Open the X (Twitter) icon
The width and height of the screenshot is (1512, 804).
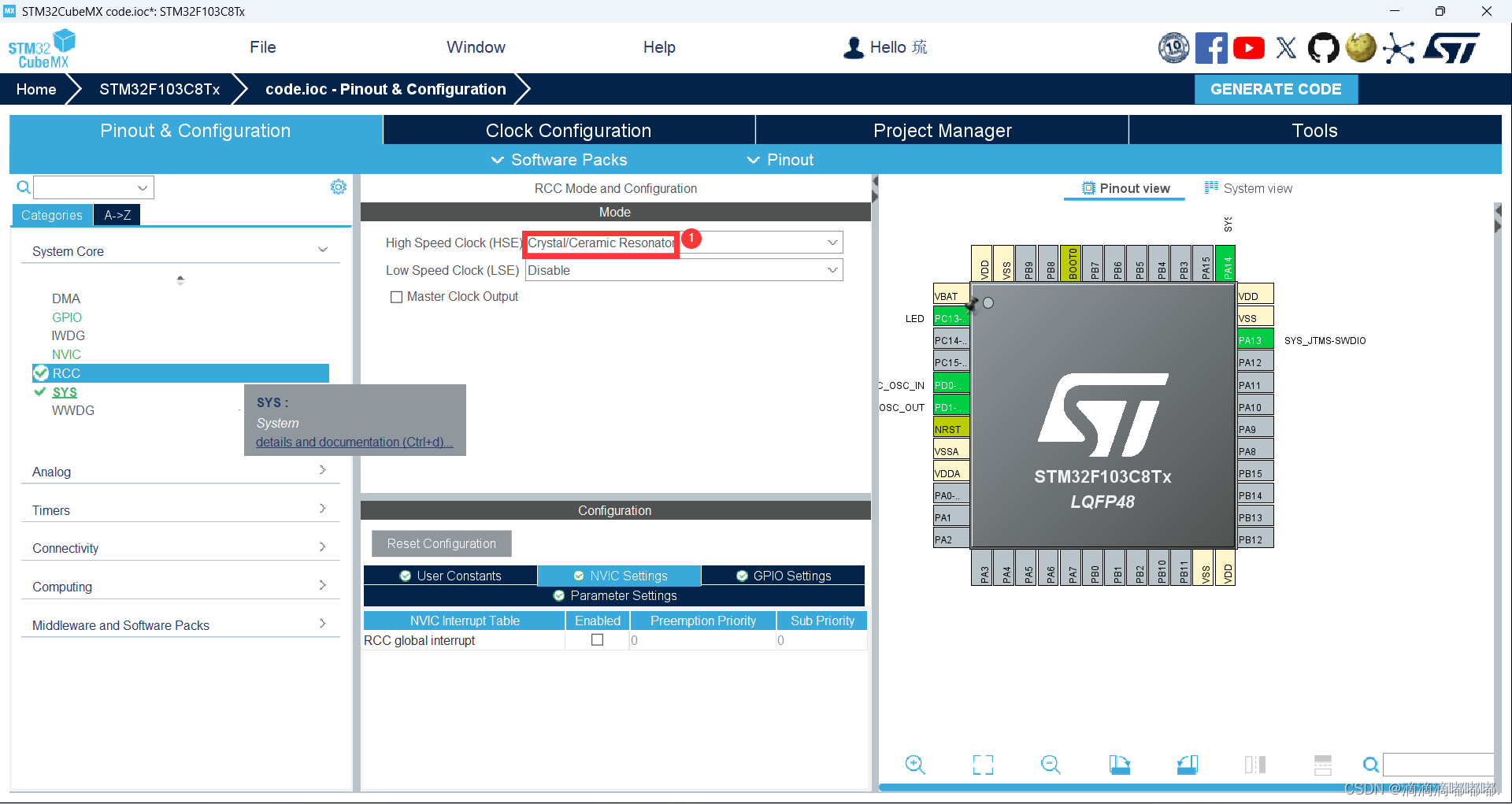coord(1286,48)
